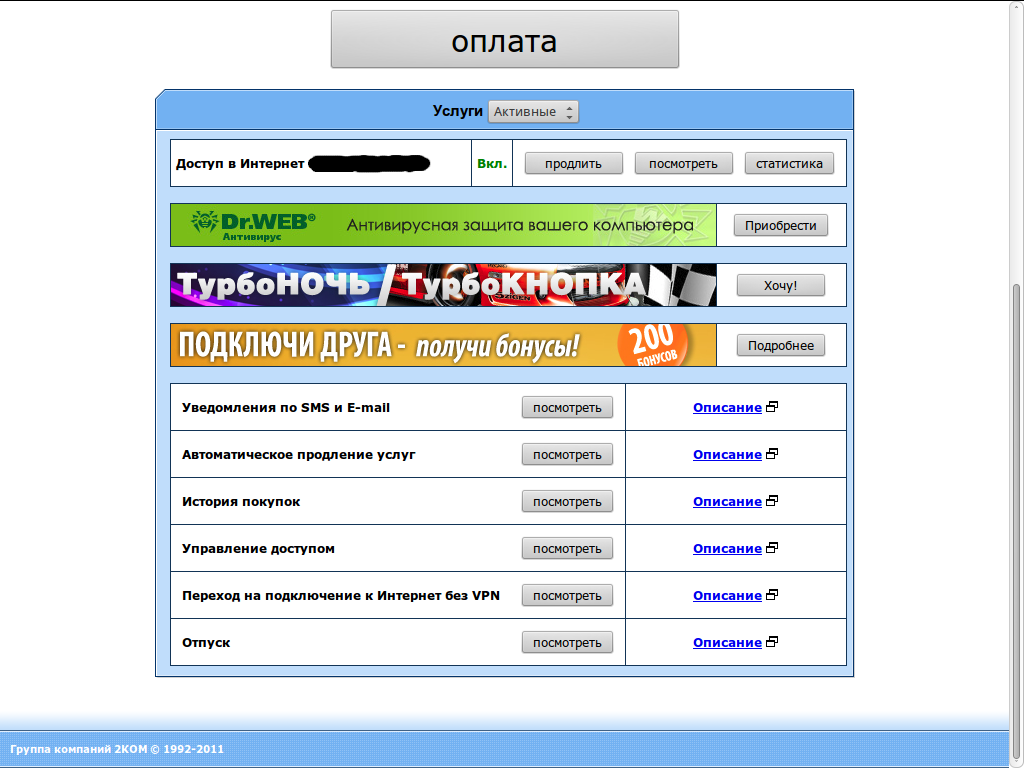Click посмотреть for Управление доступом
Screen dimensions: 1024x768
(567, 549)
